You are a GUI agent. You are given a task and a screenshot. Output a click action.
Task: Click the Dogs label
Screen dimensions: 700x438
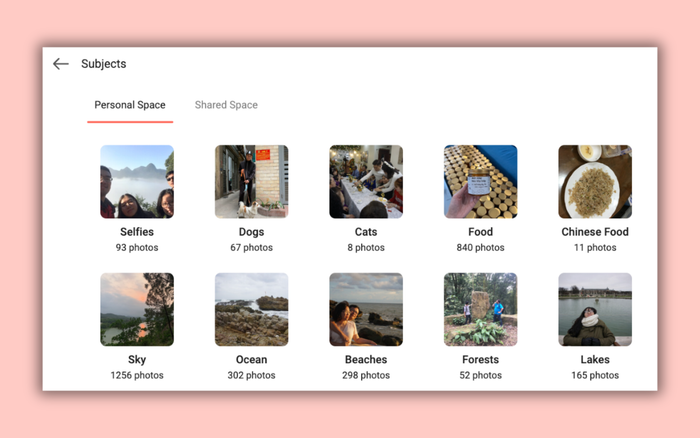coord(251,232)
